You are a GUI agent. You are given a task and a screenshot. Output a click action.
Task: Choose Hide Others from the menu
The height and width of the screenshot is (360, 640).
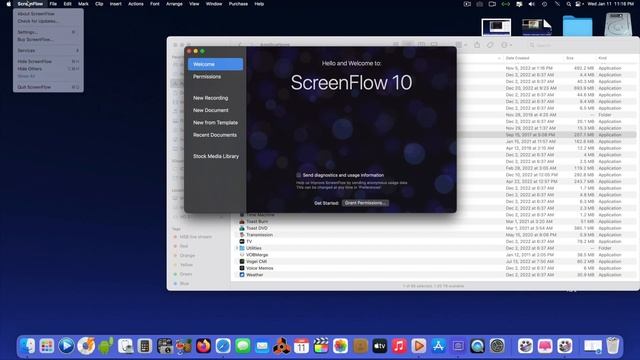pos(48,69)
